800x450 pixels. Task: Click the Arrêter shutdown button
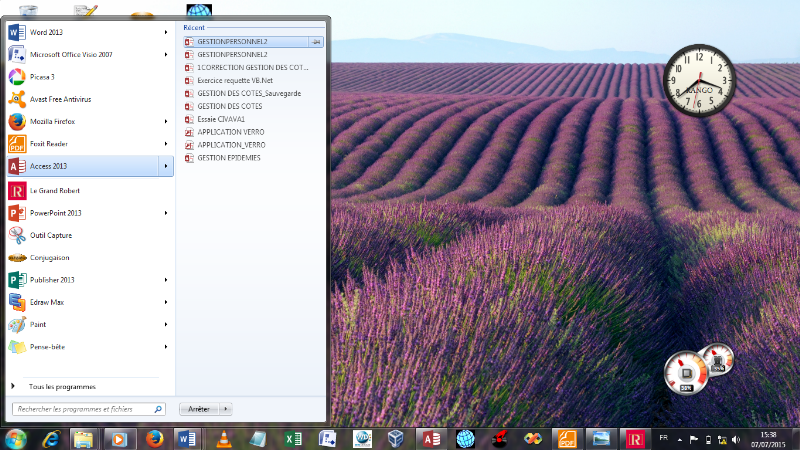[198, 409]
